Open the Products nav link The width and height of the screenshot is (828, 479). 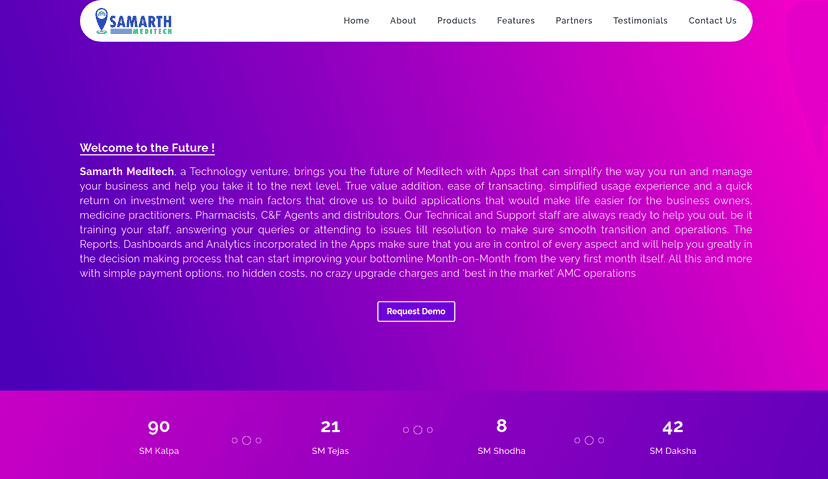point(456,21)
